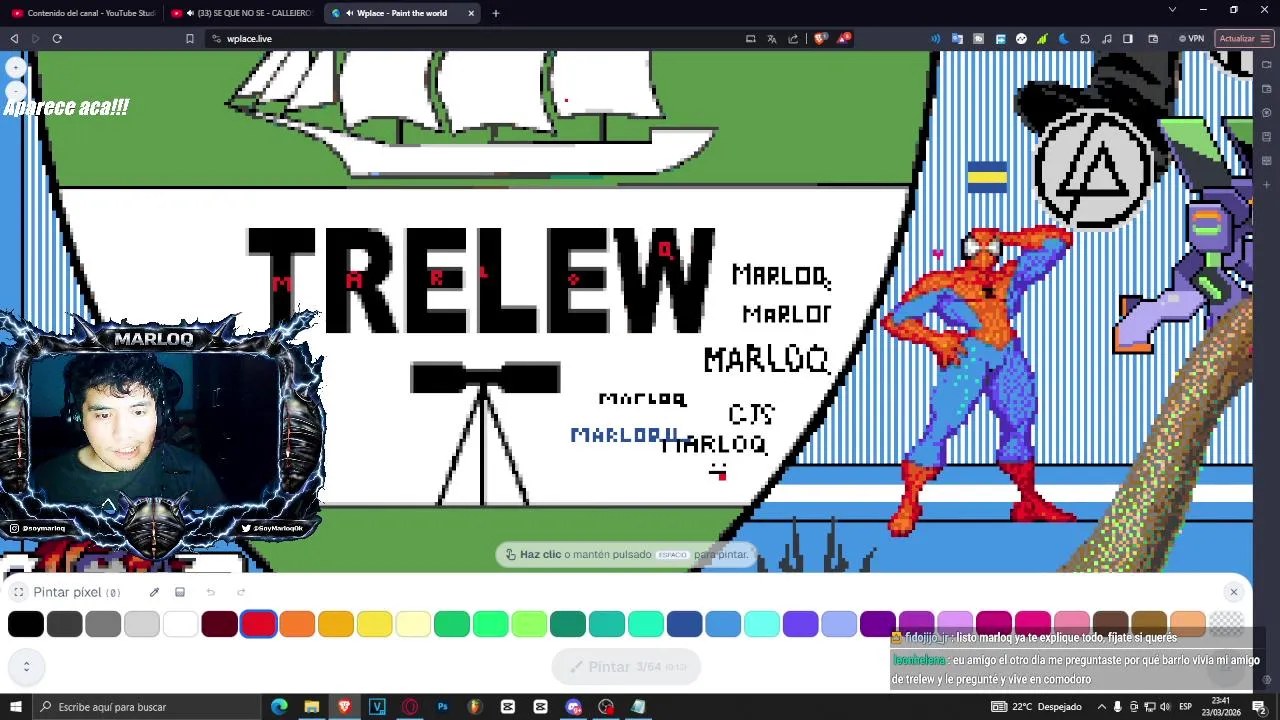
Task: Toggle browser sidebar panel icon
Action: tap(1128, 39)
